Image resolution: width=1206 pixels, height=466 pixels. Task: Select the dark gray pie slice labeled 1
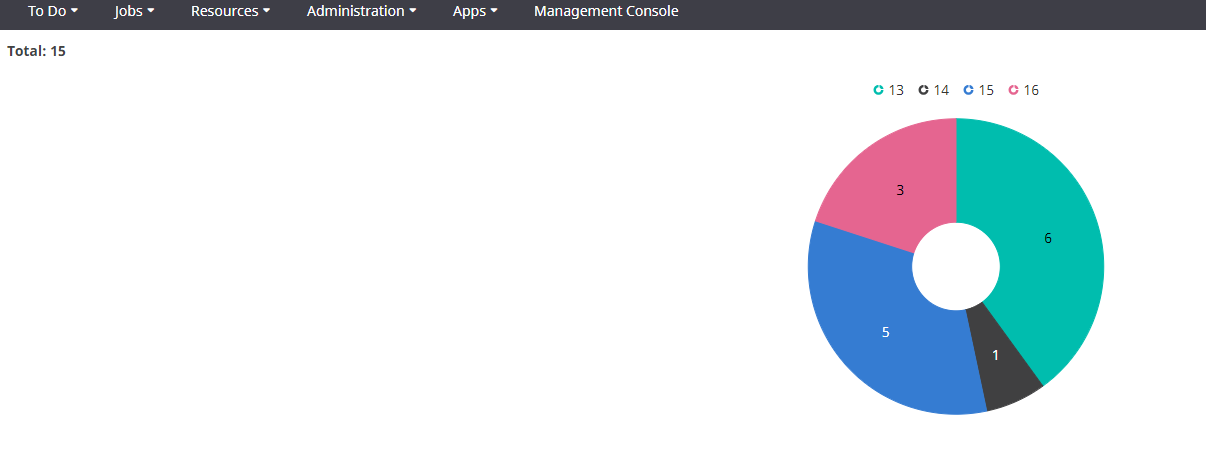click(x=996, y=355)
